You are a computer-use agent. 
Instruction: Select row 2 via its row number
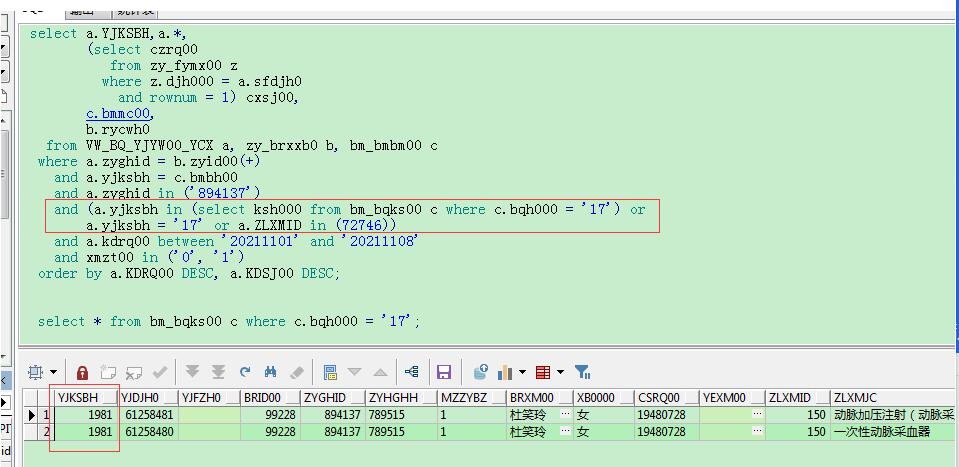45,432
